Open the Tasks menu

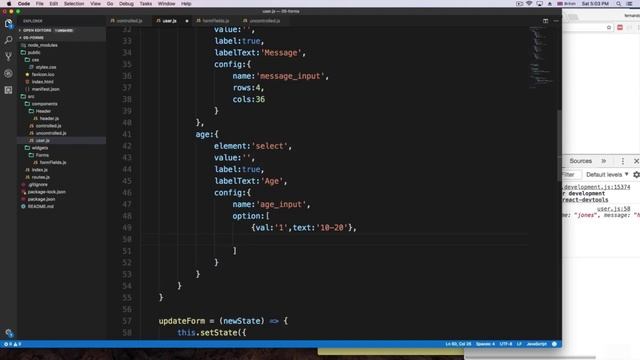tap(146, 4)
